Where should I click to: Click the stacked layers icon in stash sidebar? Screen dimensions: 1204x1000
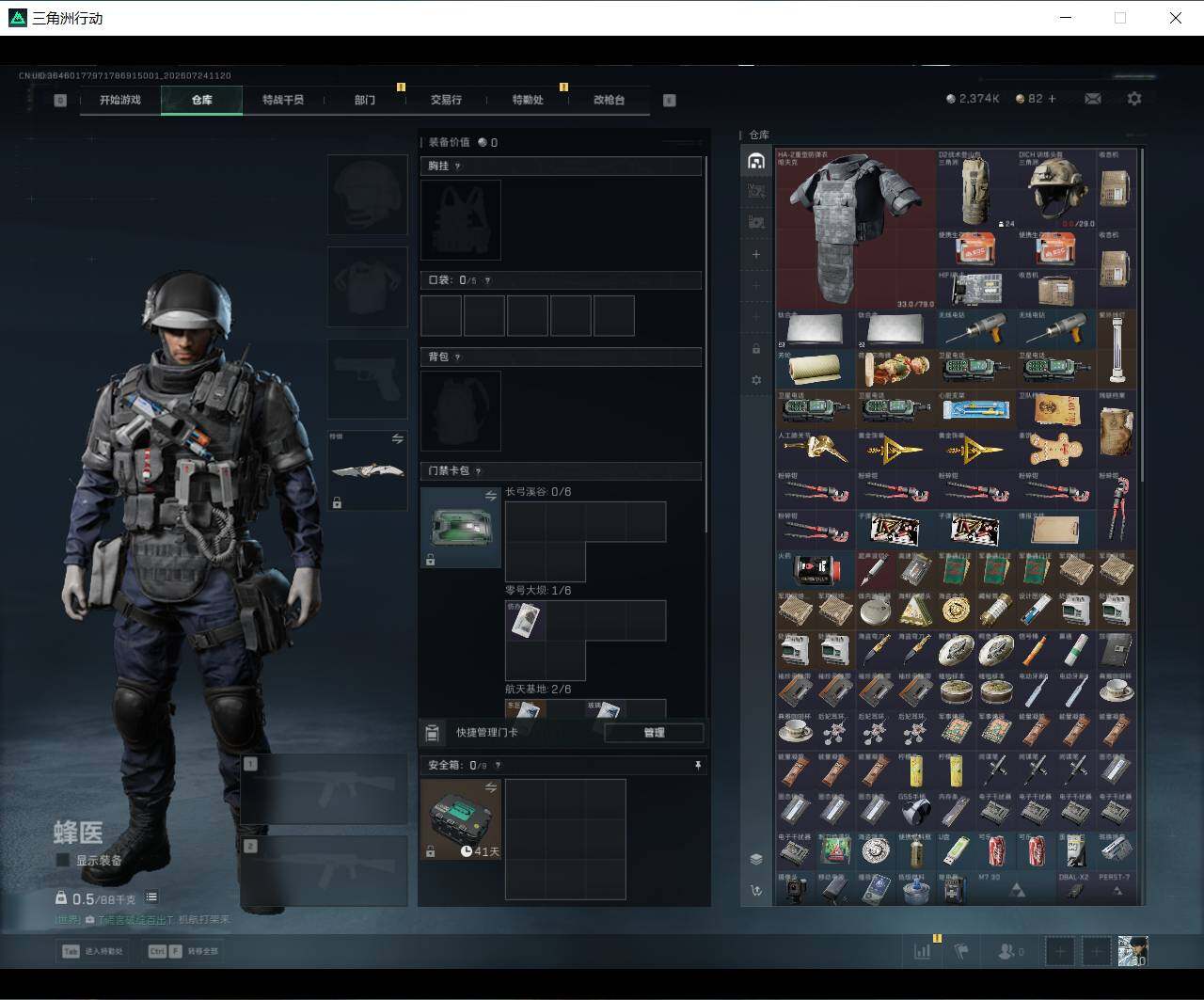pyautogui.click(x=755, y=859)
